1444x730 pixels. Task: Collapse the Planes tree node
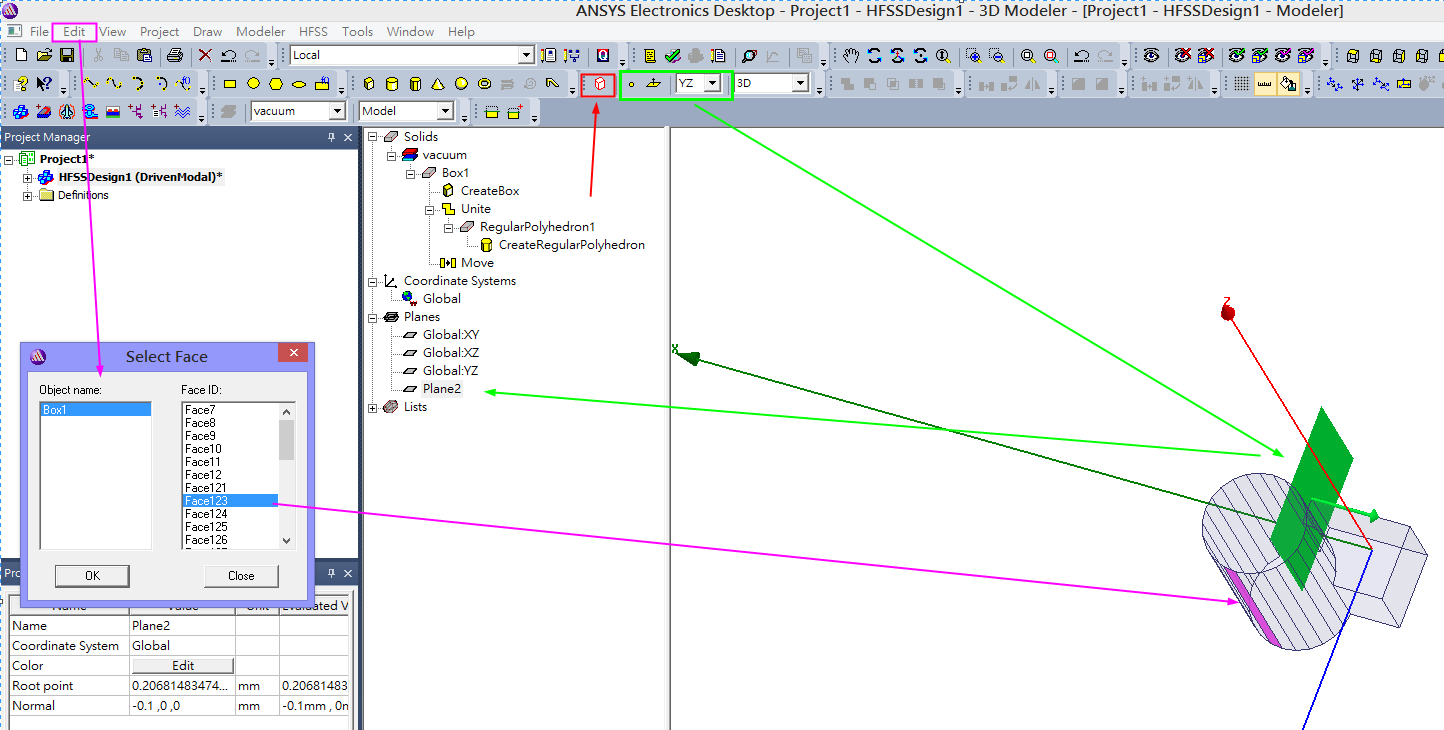[x=374, y=317]
